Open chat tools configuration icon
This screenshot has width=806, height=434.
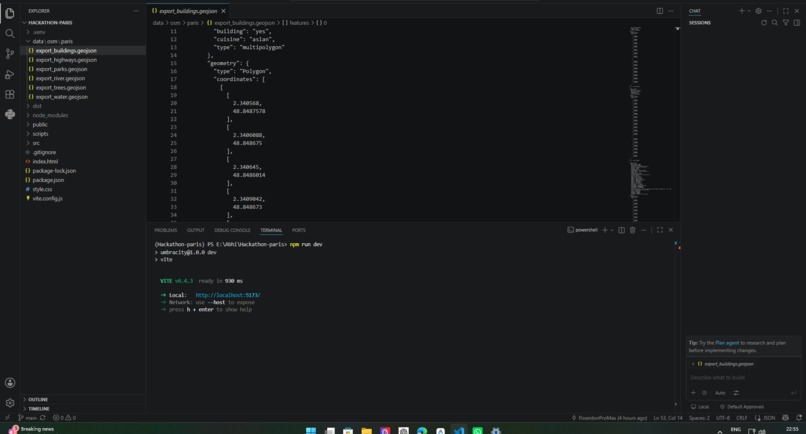coord(736,393)
